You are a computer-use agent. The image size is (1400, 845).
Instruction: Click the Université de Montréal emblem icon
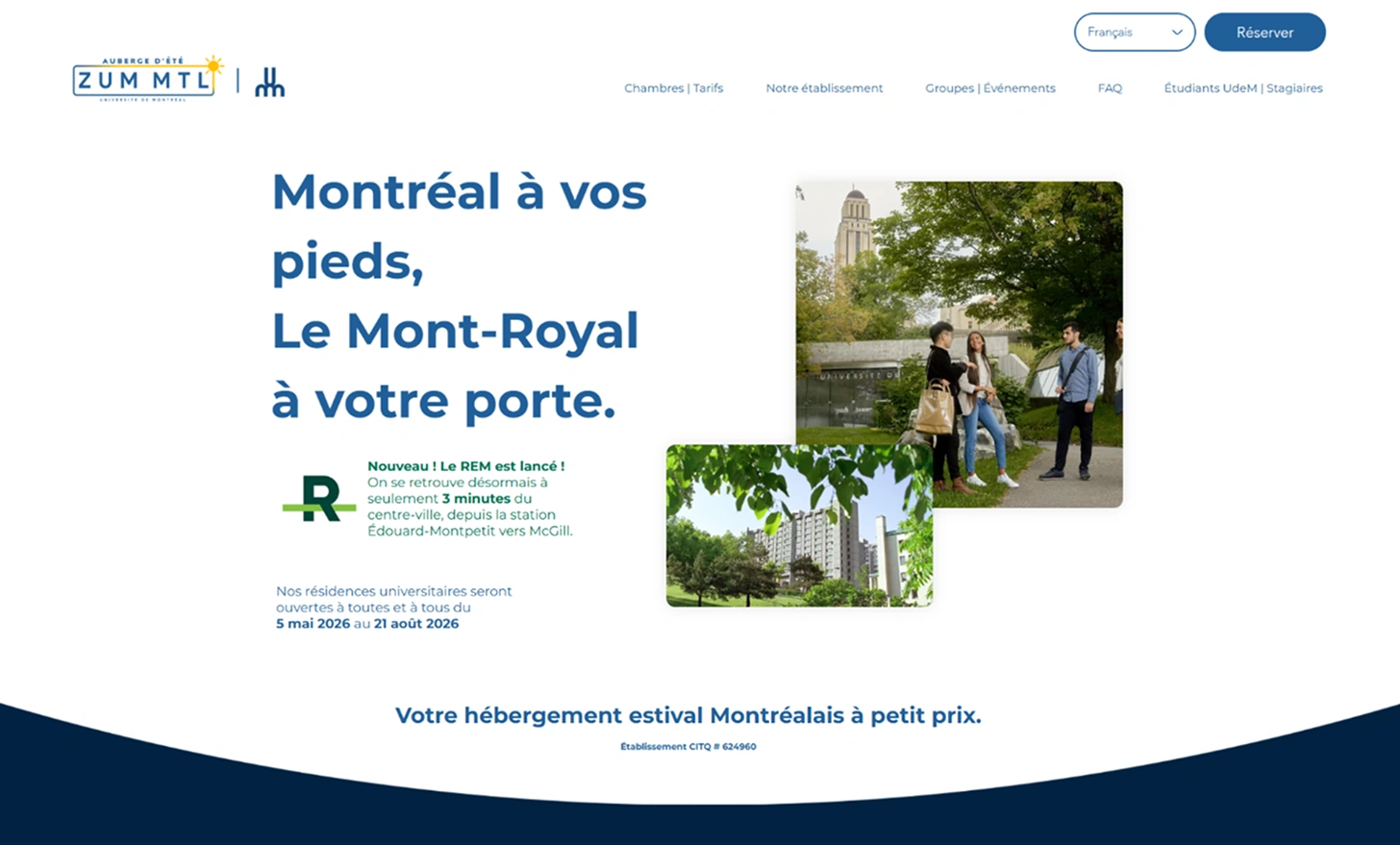click(x=269, y=83)
